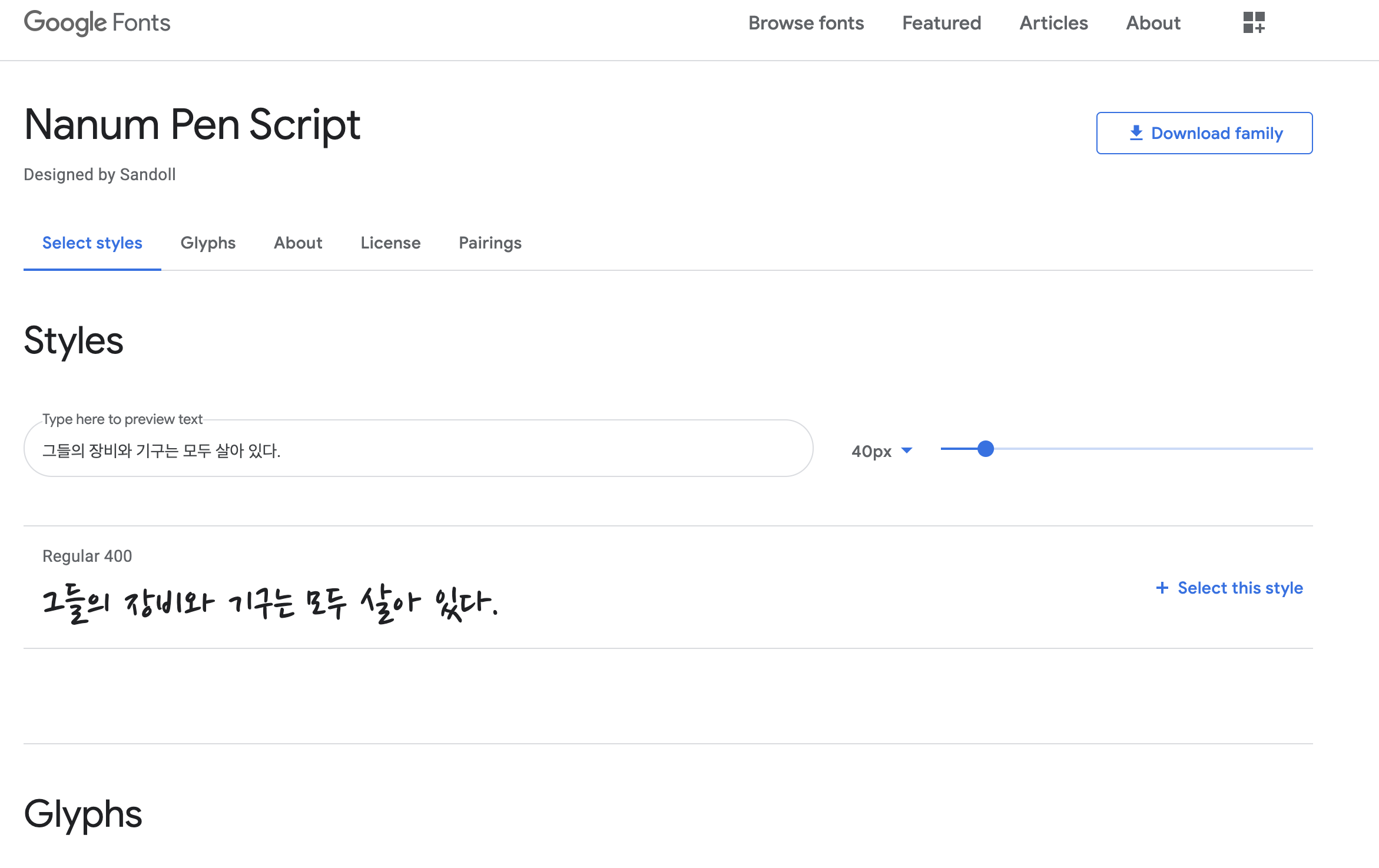
Task: Click the download arrow icon
Action: pyautogui.click(x=1136, y=133)
